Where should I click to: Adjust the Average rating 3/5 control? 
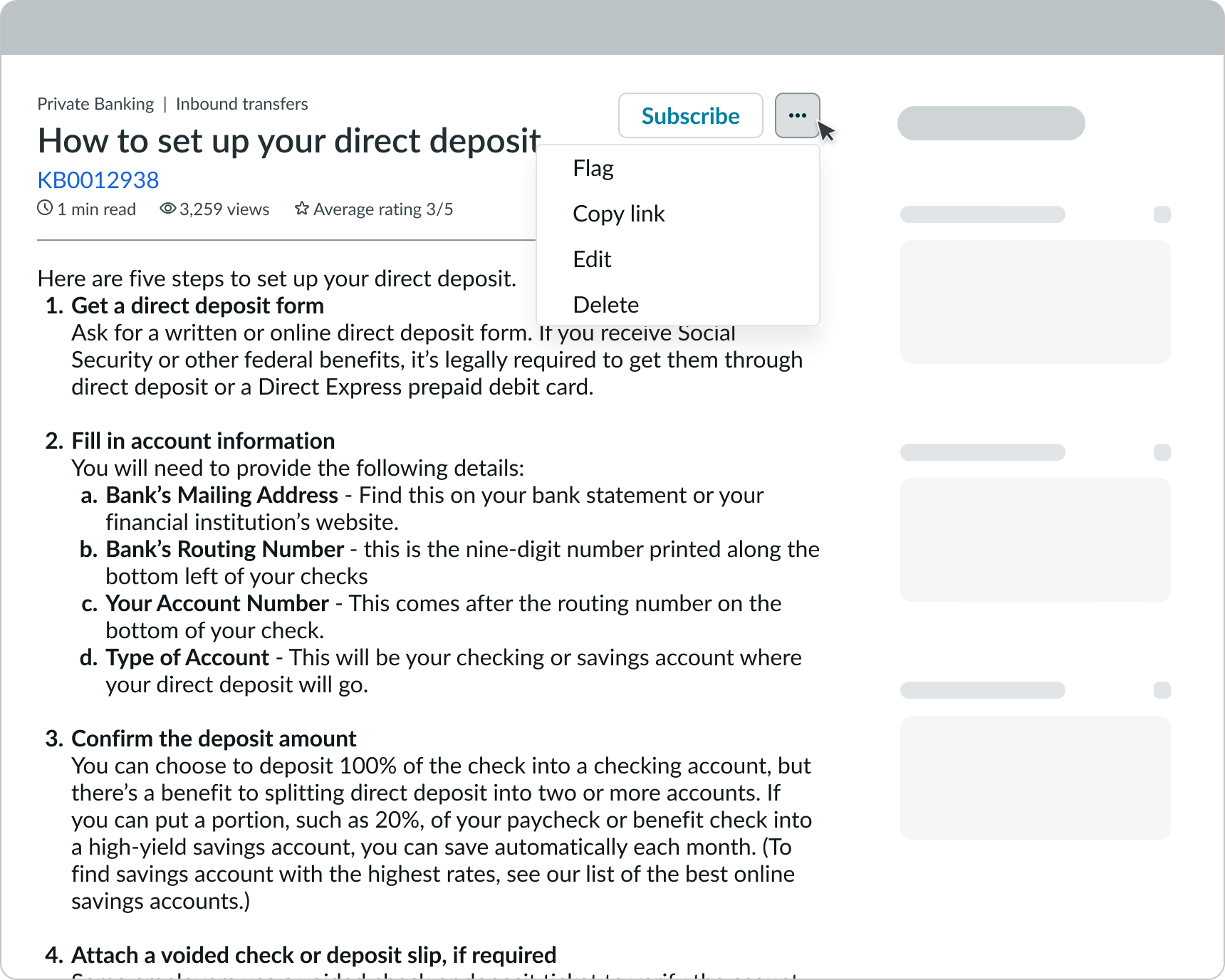click(x=382, y=208)
